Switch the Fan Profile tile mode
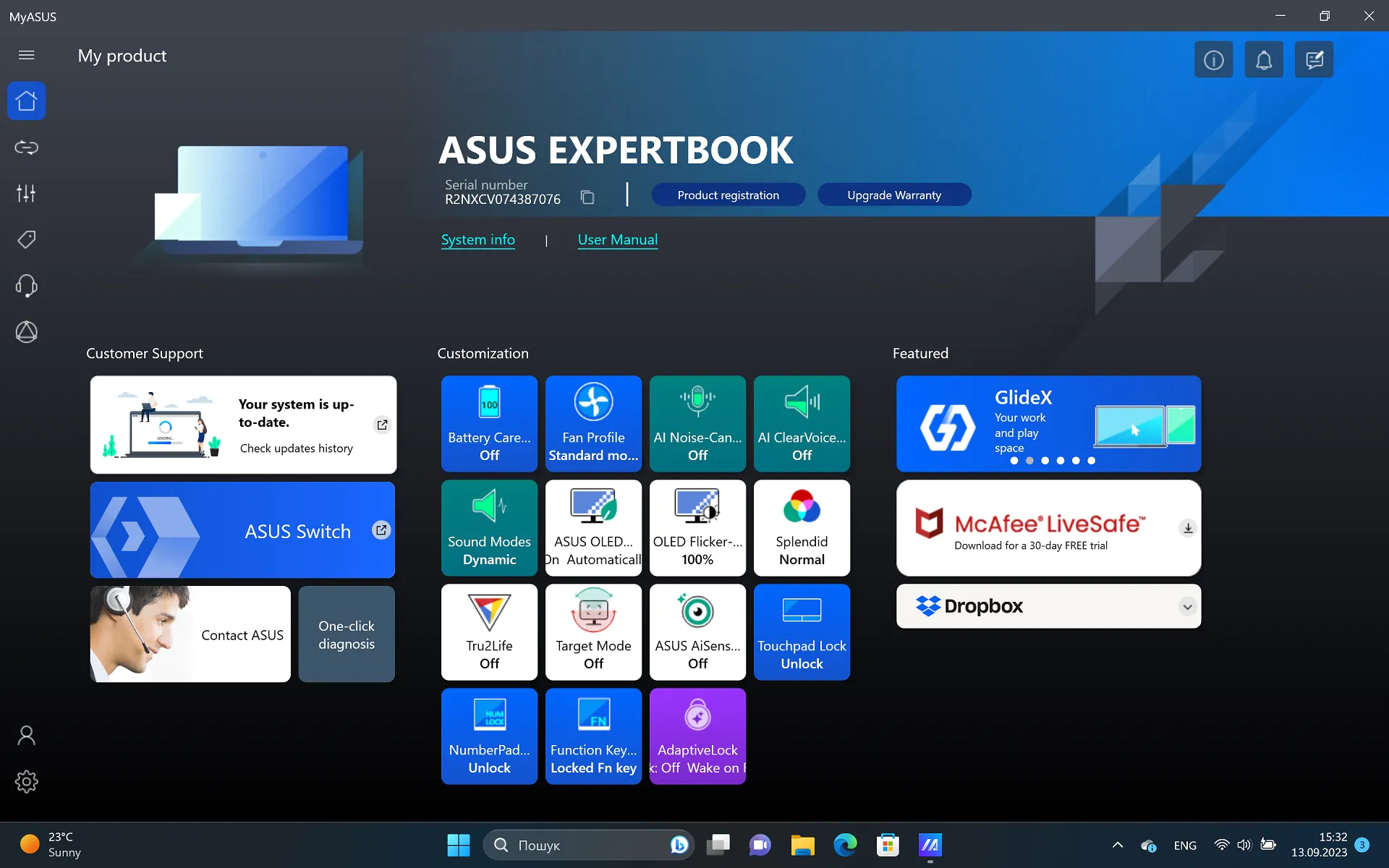 [593, 424]
